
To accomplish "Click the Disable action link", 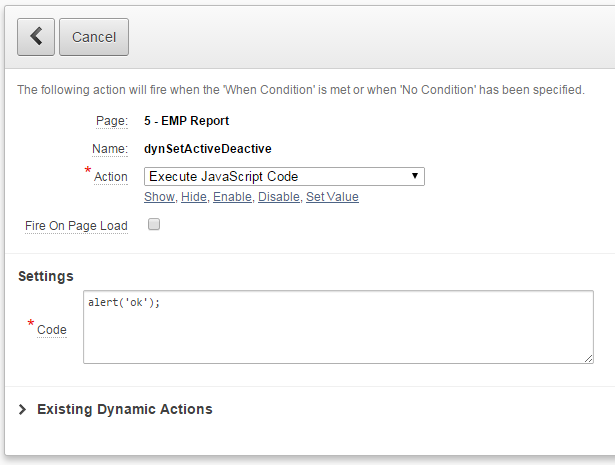I will point(279,197).
